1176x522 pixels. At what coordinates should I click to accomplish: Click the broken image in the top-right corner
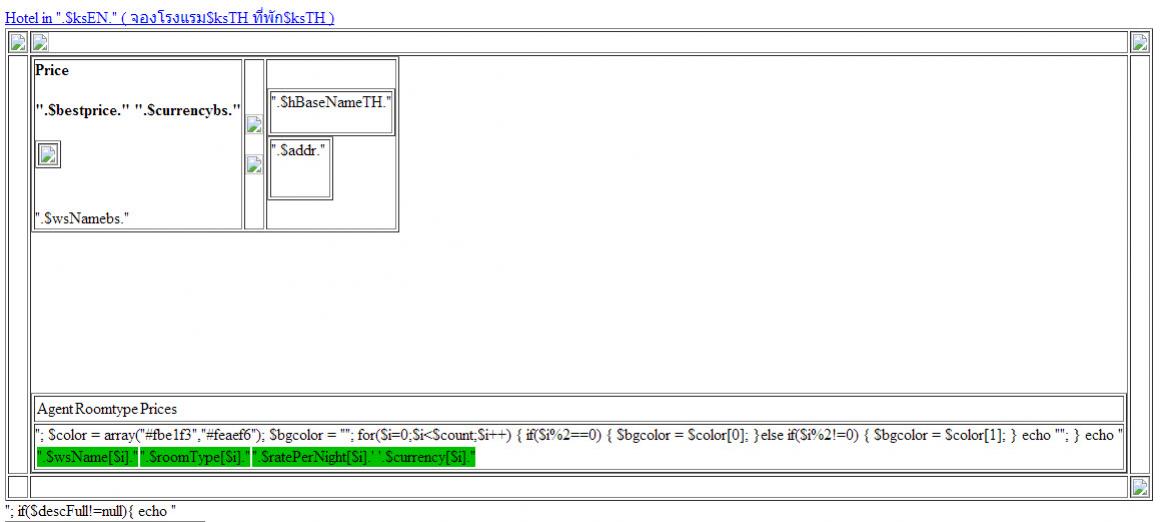(1140, 43)
